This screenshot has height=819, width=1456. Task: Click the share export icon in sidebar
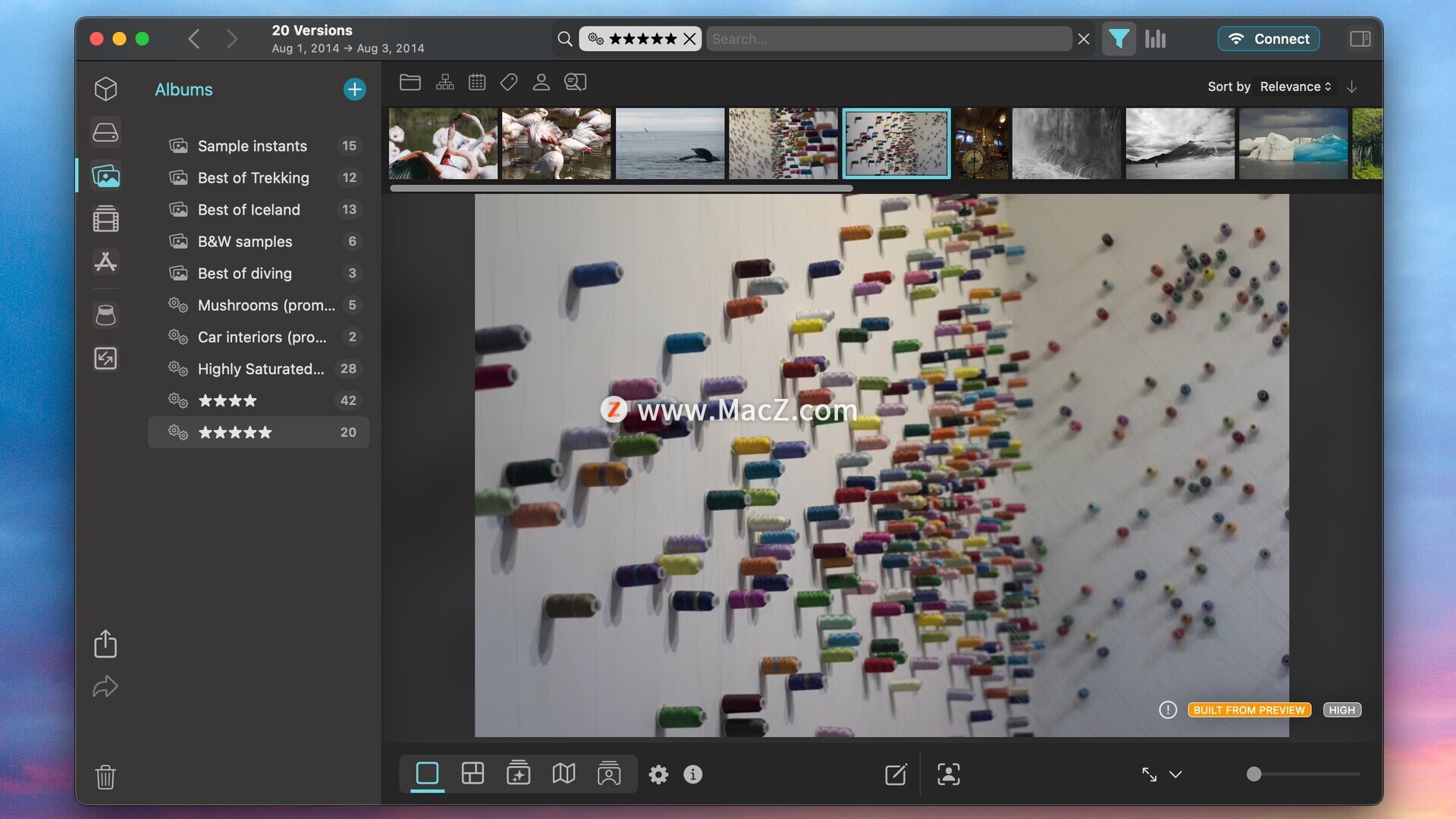click(x=105, y=644)
